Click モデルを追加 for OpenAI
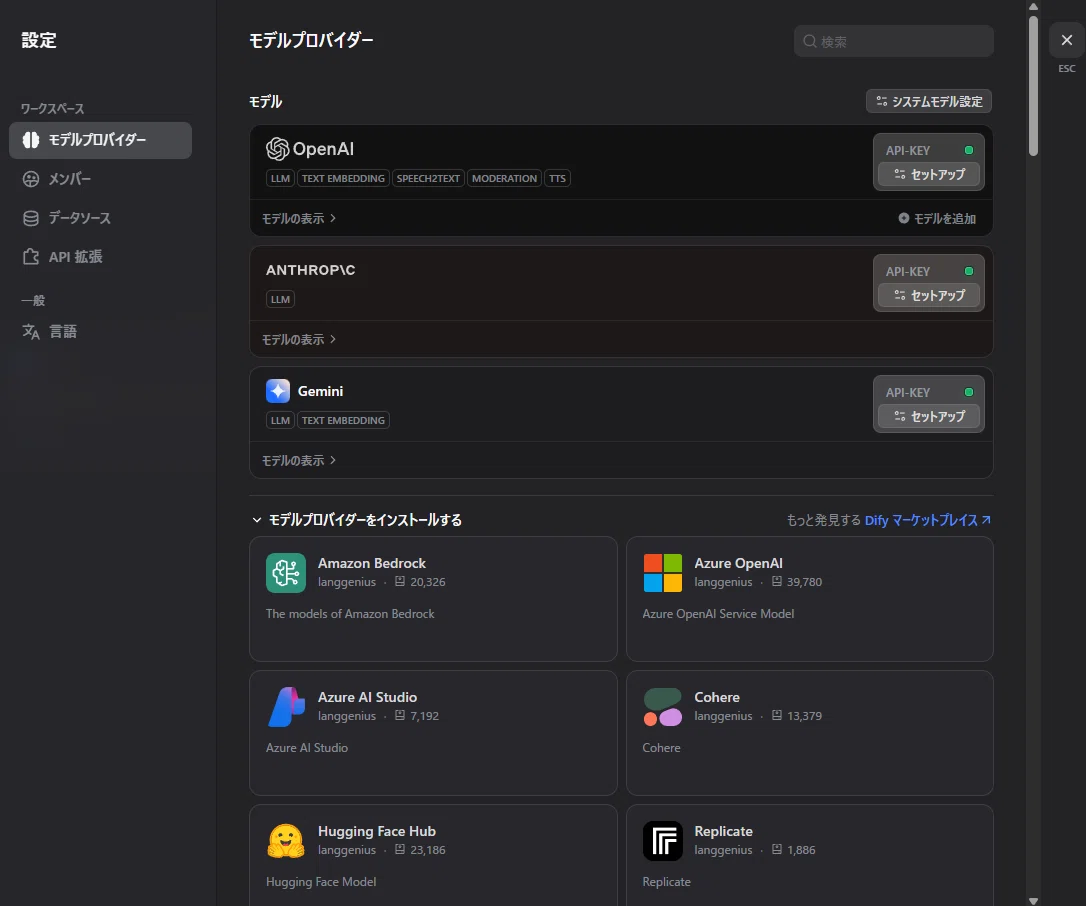Image resolution: width=1086 pixels, height=906 pixels. pyautogui.click(x=936, y=219)
